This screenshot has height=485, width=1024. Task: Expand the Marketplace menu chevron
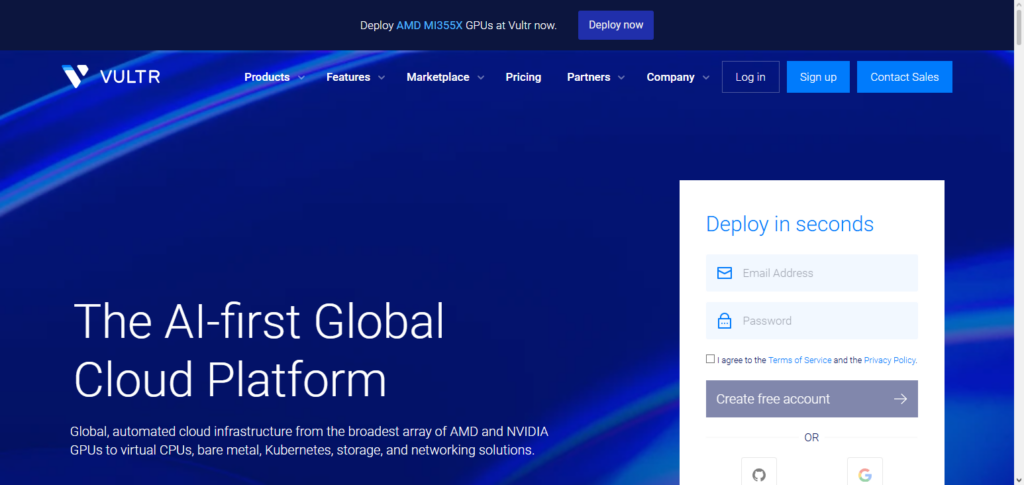[481, 78]
